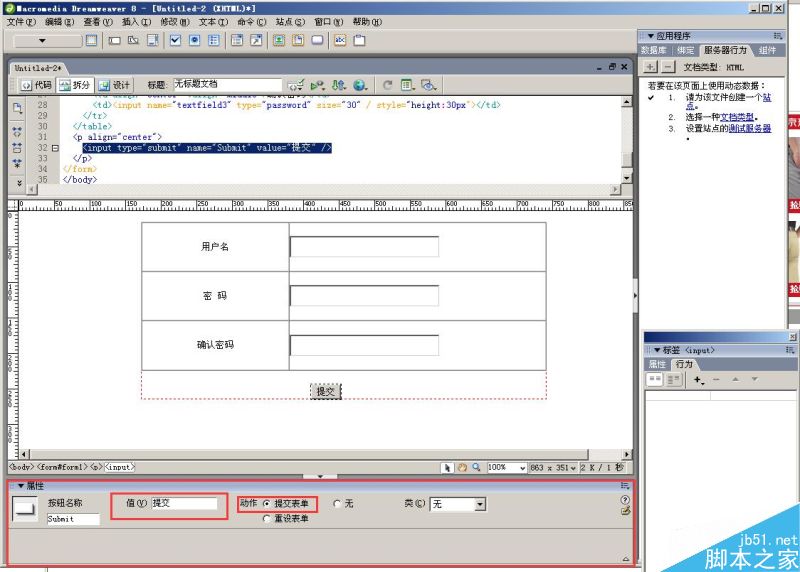
Task: Insert a textarea from the Insert bar
Action: [153, 40]
